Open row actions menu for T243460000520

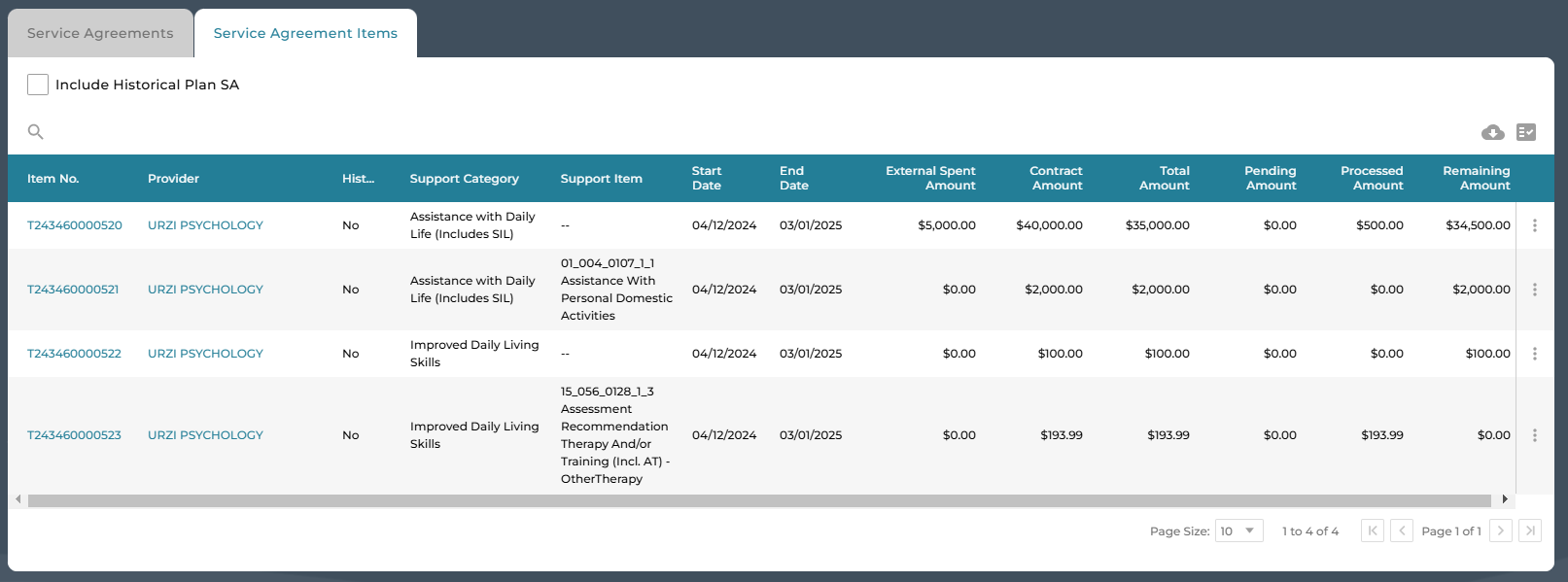point(1535,225)
